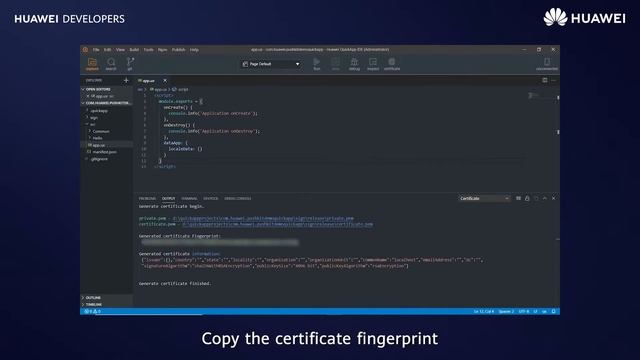Viewport: 640px width, 360px height.
Task: Select app.ux file in explorer tree
Action: coord(99,145)
